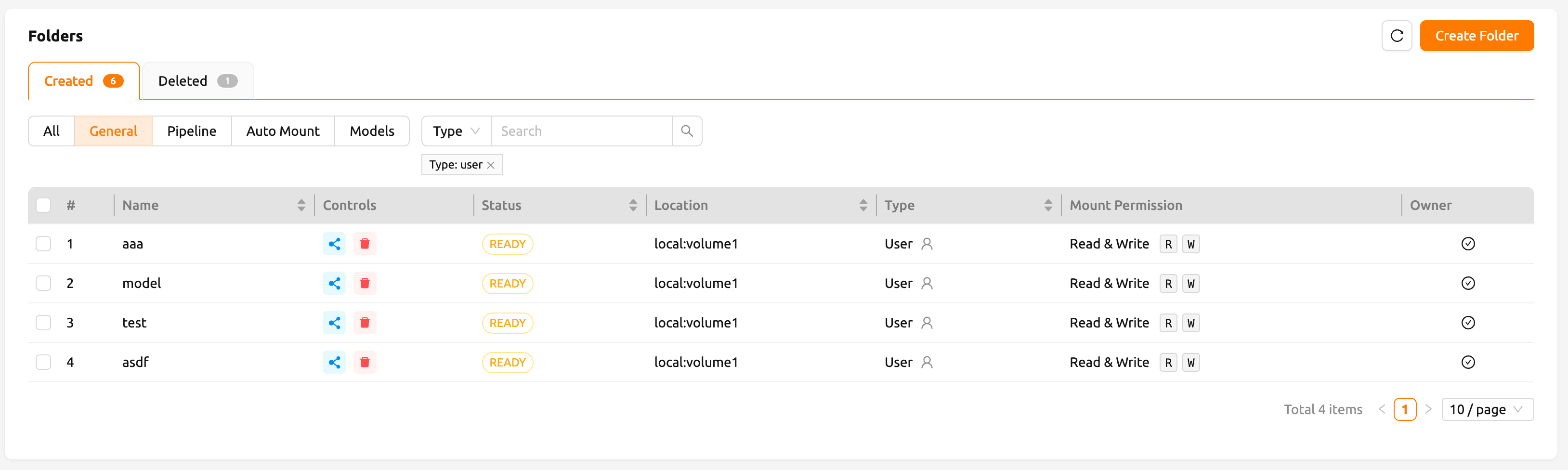Click the W permission badge for aaa
This screenshot has width=1568, height=470.
pyautogui.click(x=1190, y=244)
